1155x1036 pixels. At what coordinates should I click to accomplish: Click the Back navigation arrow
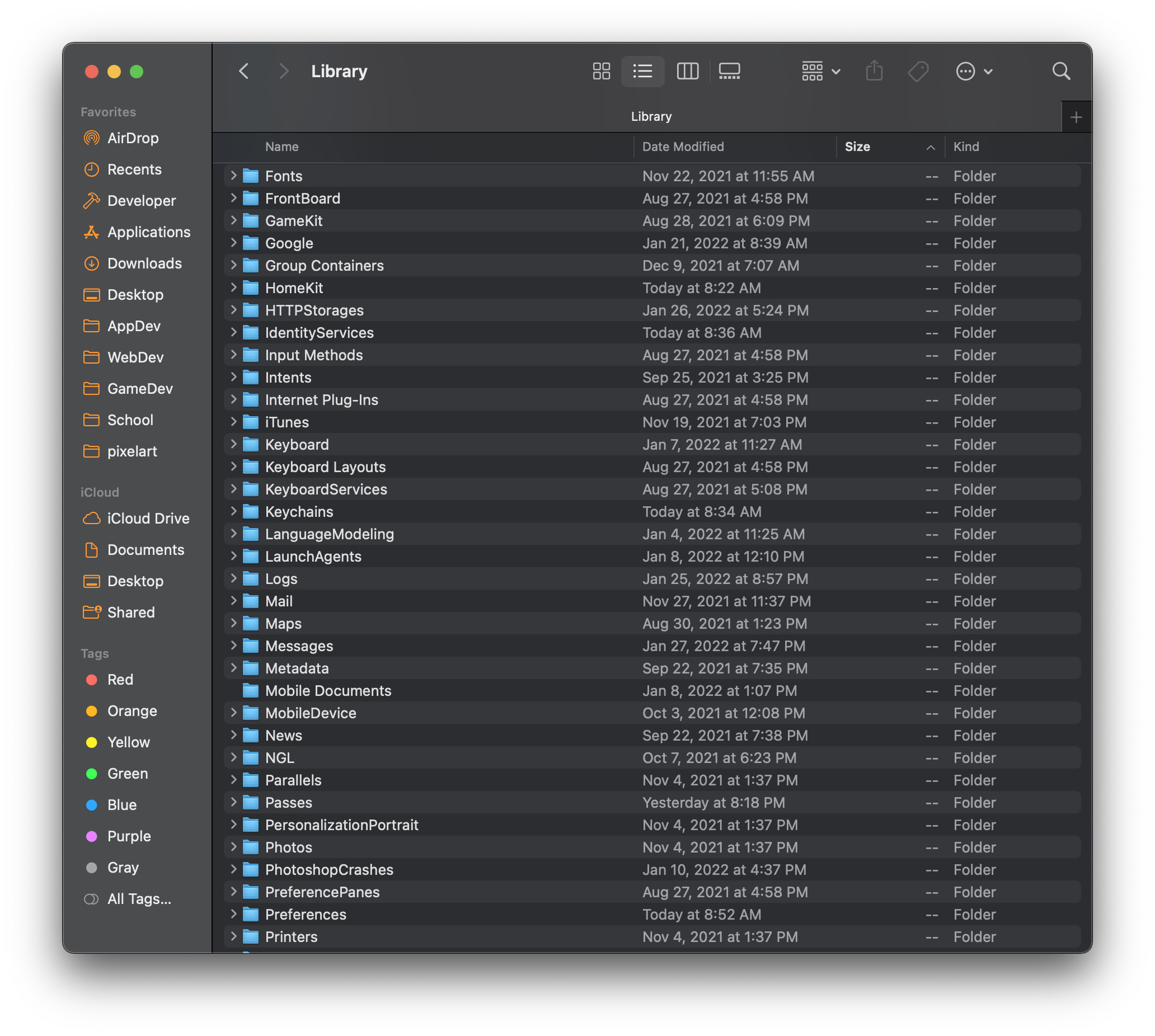(244, 71)
